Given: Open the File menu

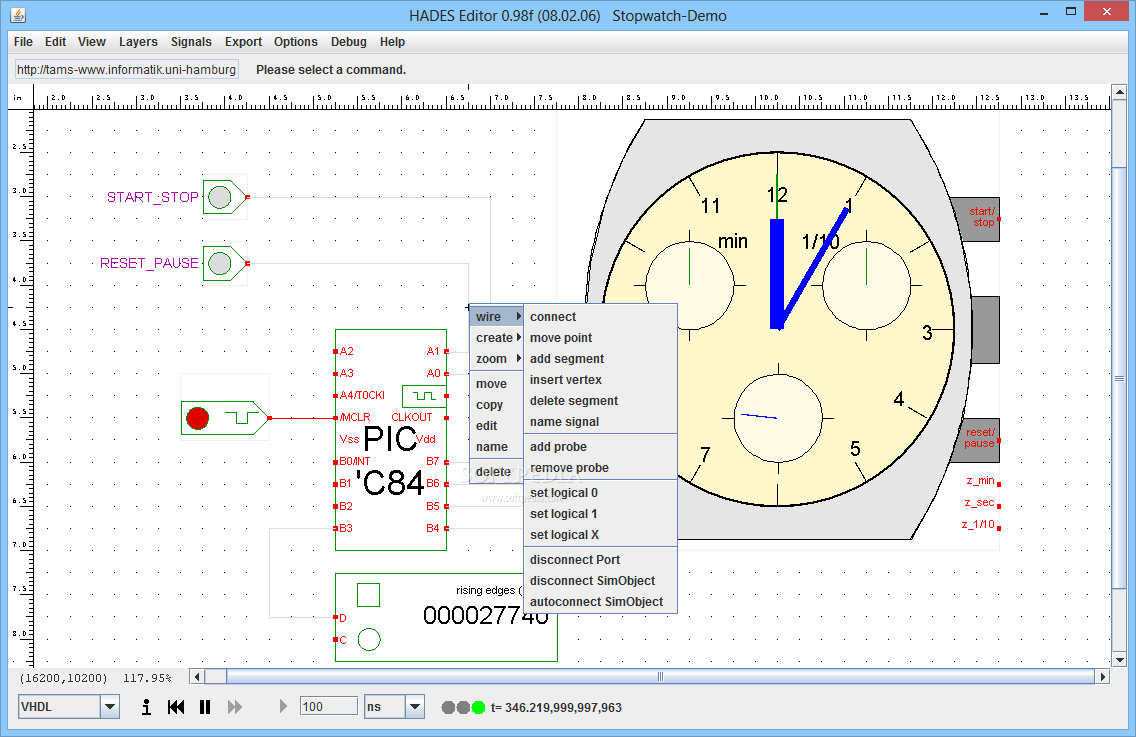Looking at the screenshot, I should [23, 42].
